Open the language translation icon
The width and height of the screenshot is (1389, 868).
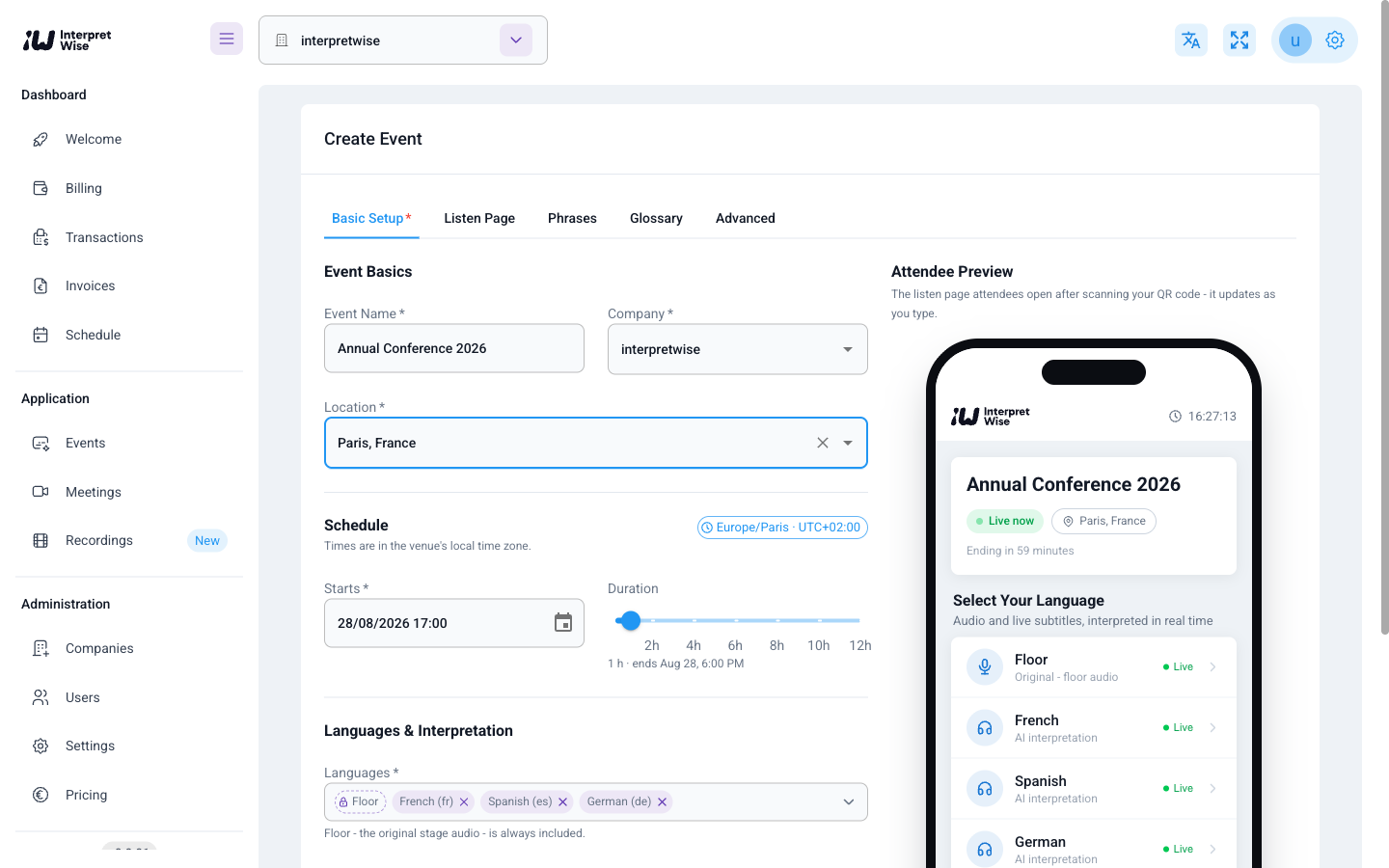[x=1191, y=40]
